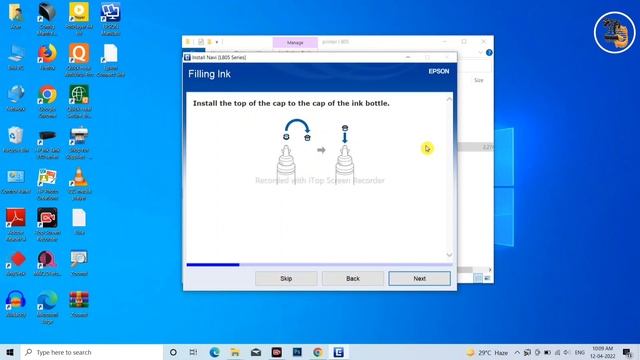Open File Explorer help question-mark icon

click(489, 52)
